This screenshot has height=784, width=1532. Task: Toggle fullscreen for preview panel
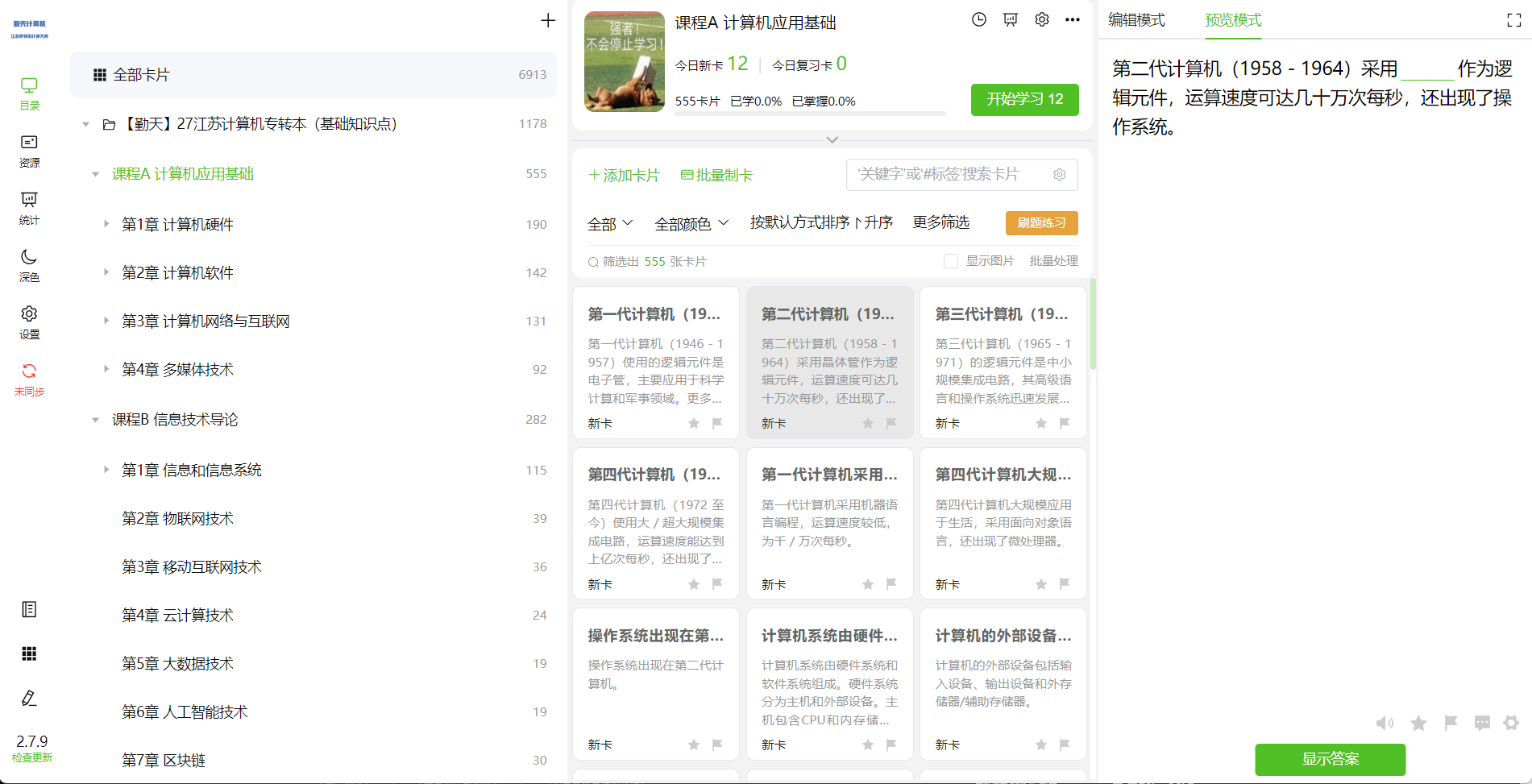[1514, 21]
